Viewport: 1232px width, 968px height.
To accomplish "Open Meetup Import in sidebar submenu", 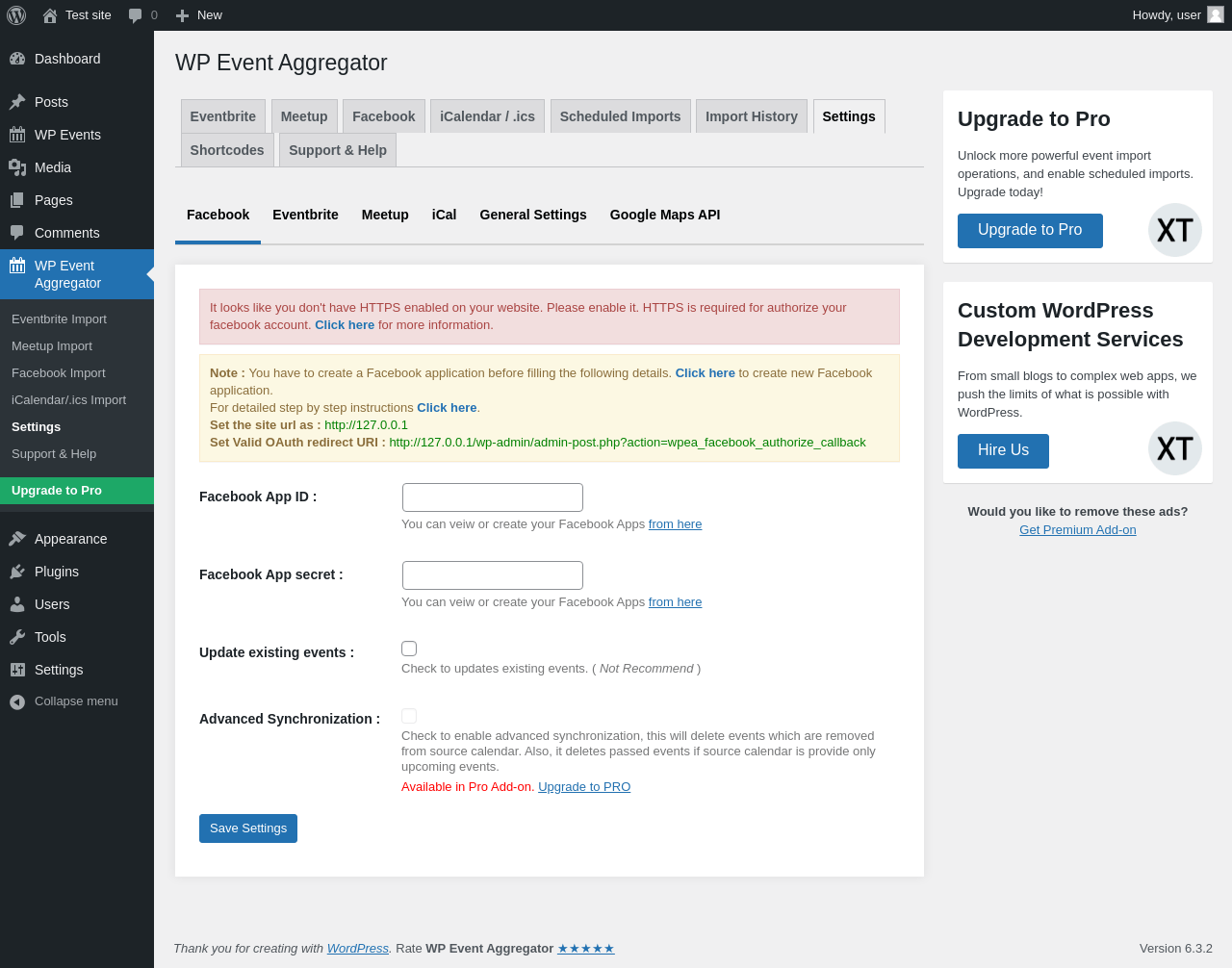I will click(77, 346).
